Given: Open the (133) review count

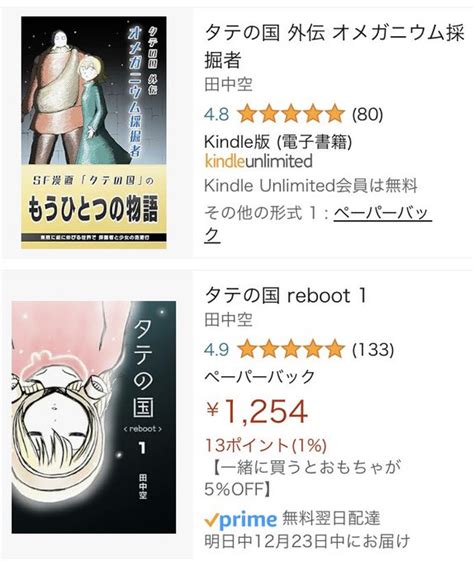Looking at the screenshot, I should pos(373,349).
